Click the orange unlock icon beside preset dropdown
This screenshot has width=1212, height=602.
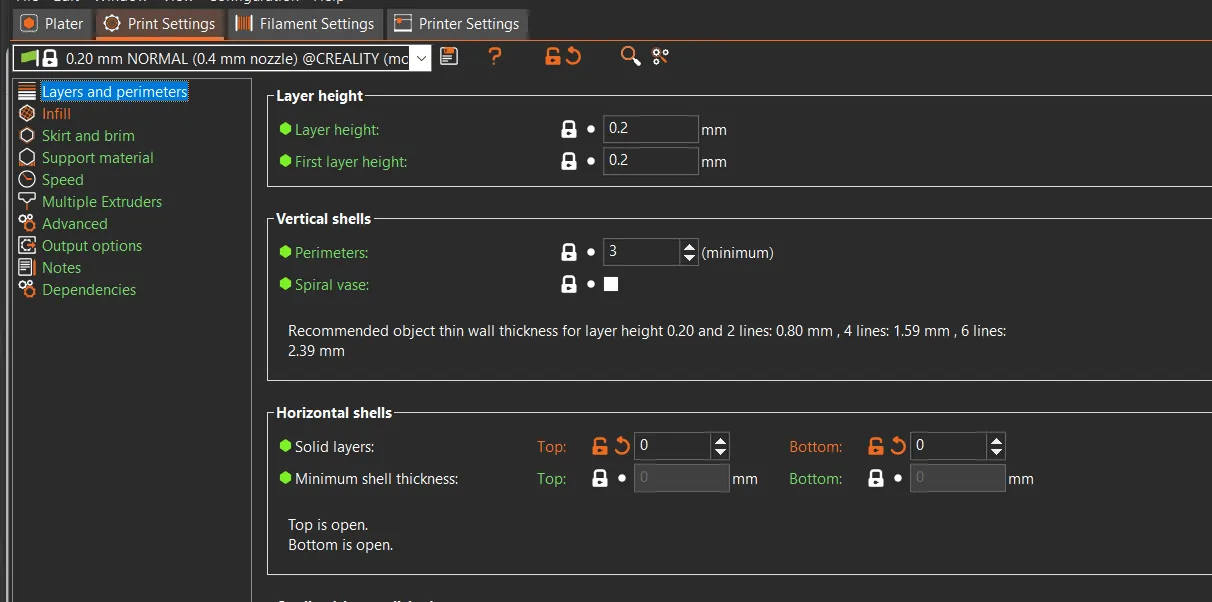tap(552, 57)
